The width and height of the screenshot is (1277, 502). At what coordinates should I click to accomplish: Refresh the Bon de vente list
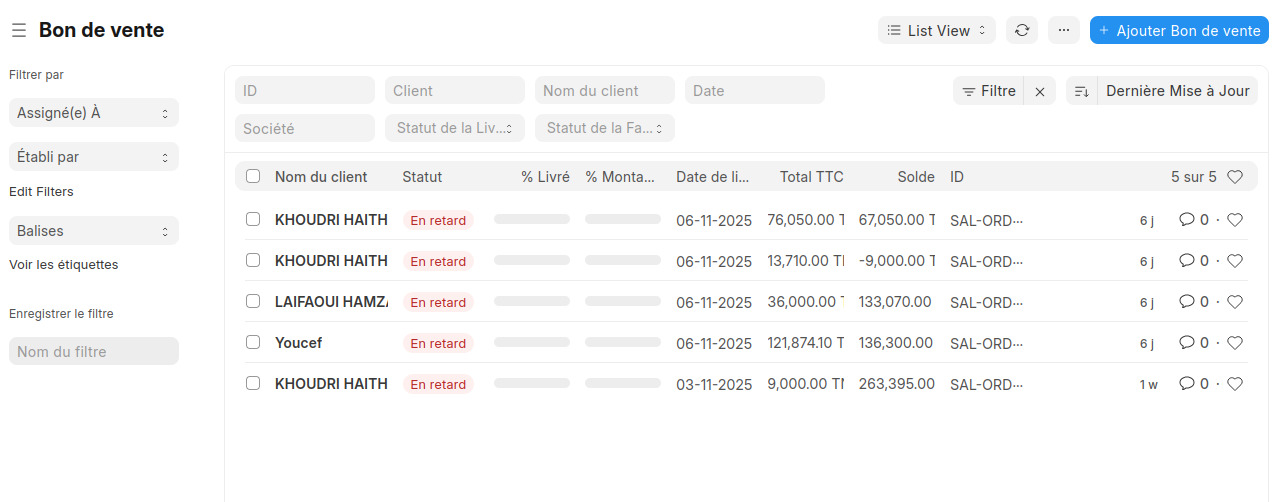1021,31
